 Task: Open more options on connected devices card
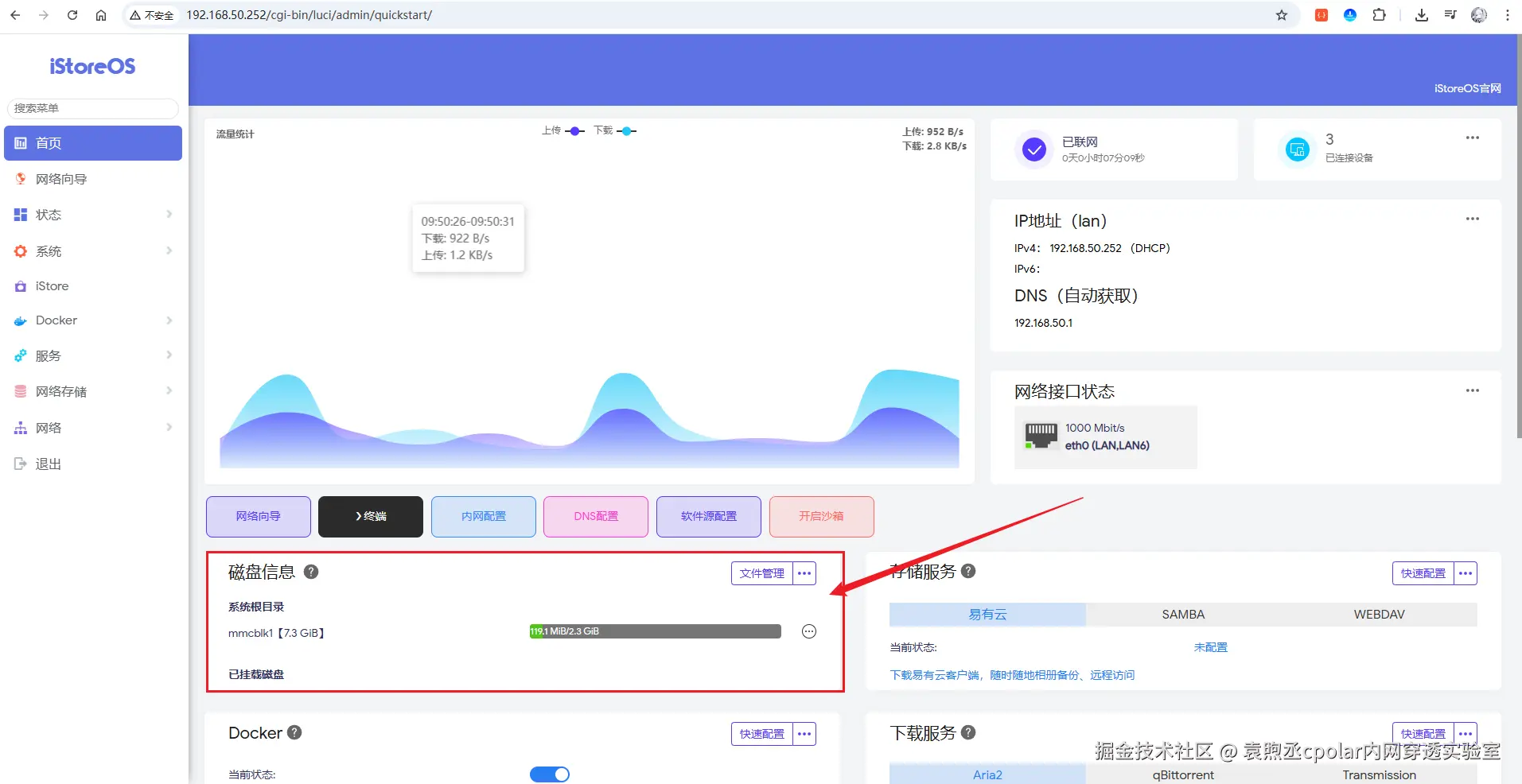1473,138
